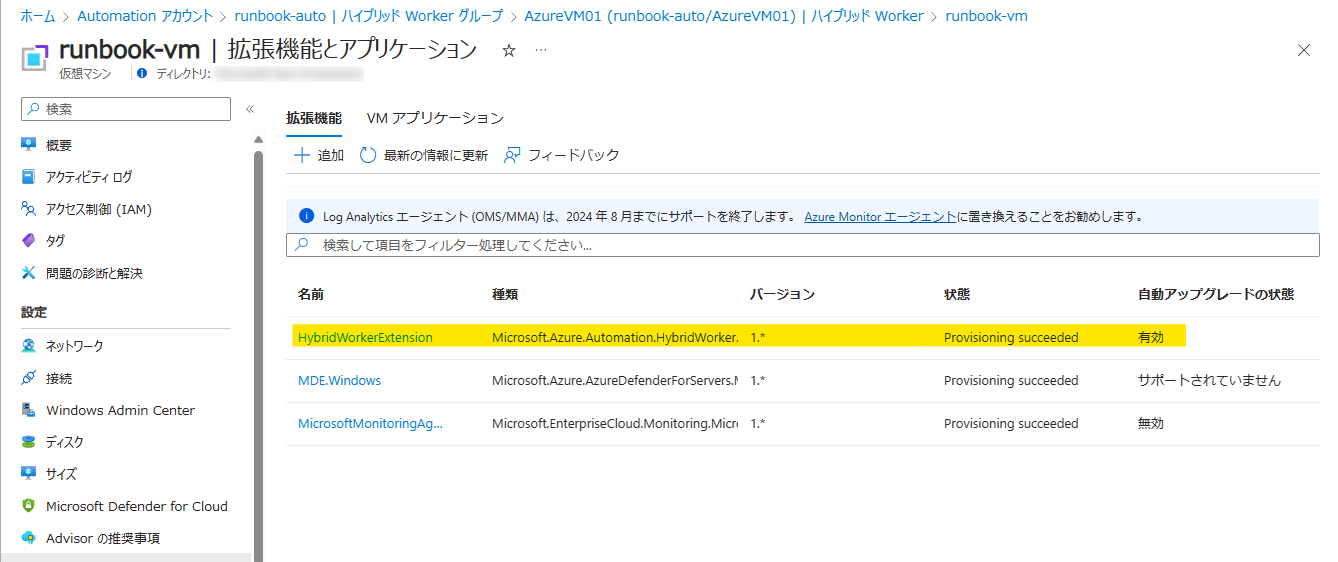Open the MicrosoftMonitoringAg... extension
This screenshot has width=1338, height=562.
(370, 424)
